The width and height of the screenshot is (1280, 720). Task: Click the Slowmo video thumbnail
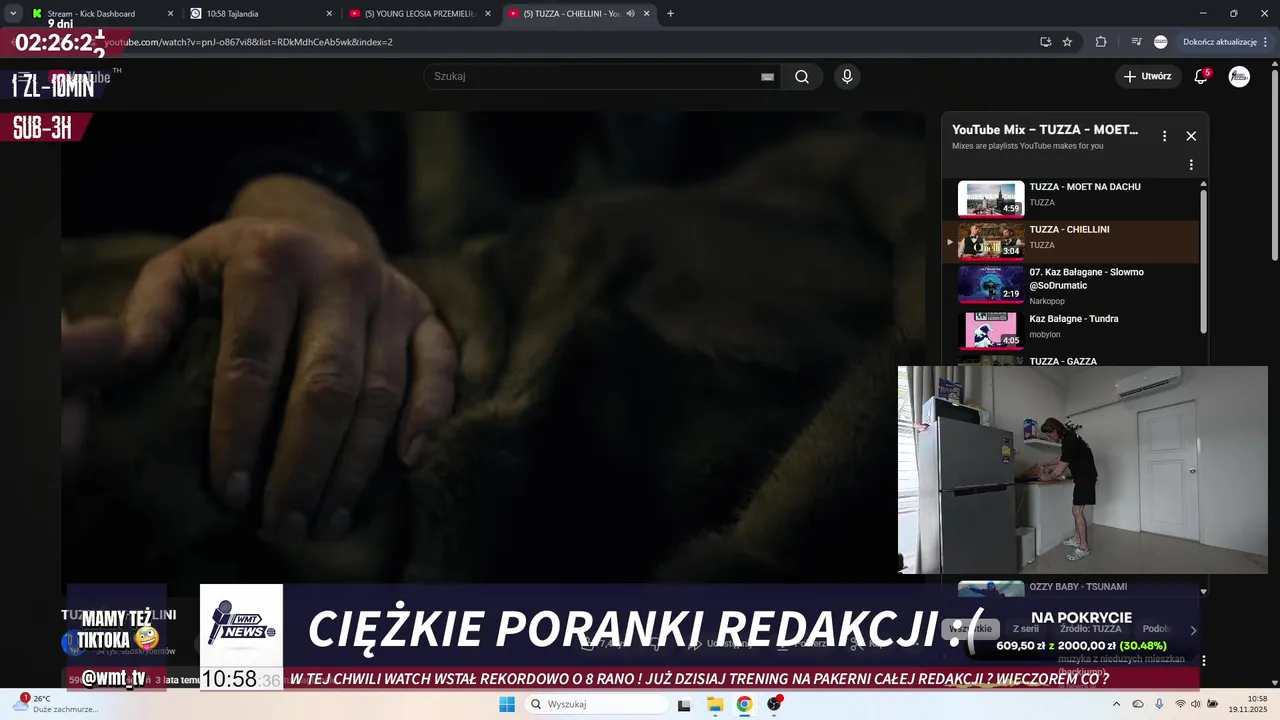click(x=991, y=284)
